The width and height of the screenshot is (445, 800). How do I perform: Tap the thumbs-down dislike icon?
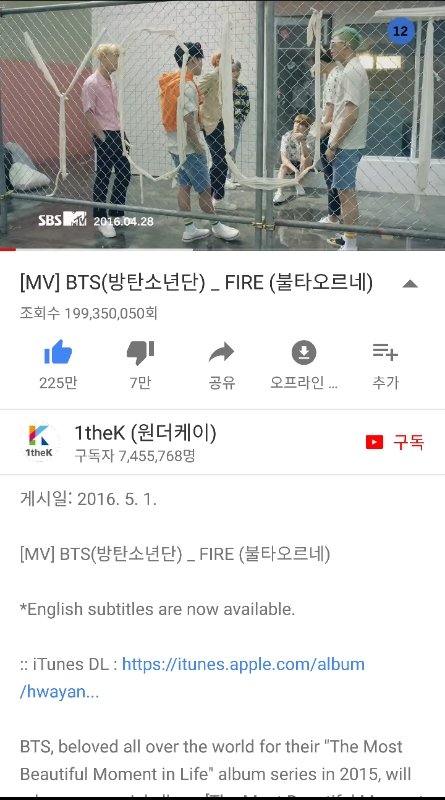140,353
